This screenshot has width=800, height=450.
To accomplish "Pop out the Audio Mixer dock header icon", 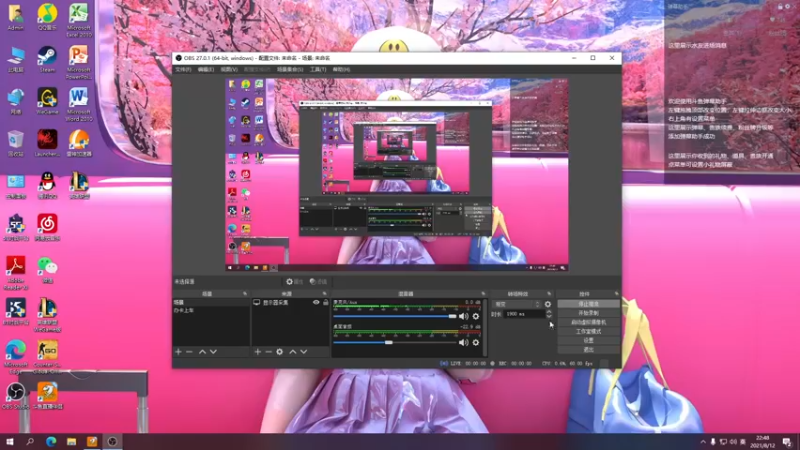I will (x=483, y=294).
